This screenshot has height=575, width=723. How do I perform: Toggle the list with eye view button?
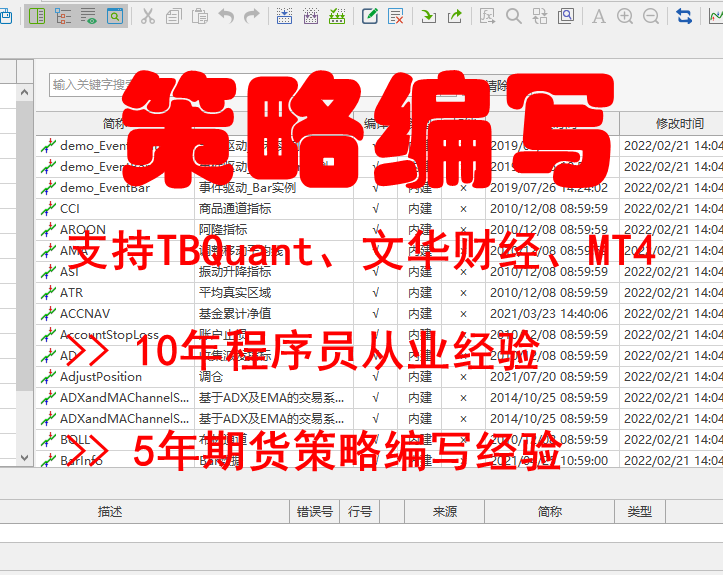tap(89, 16)
